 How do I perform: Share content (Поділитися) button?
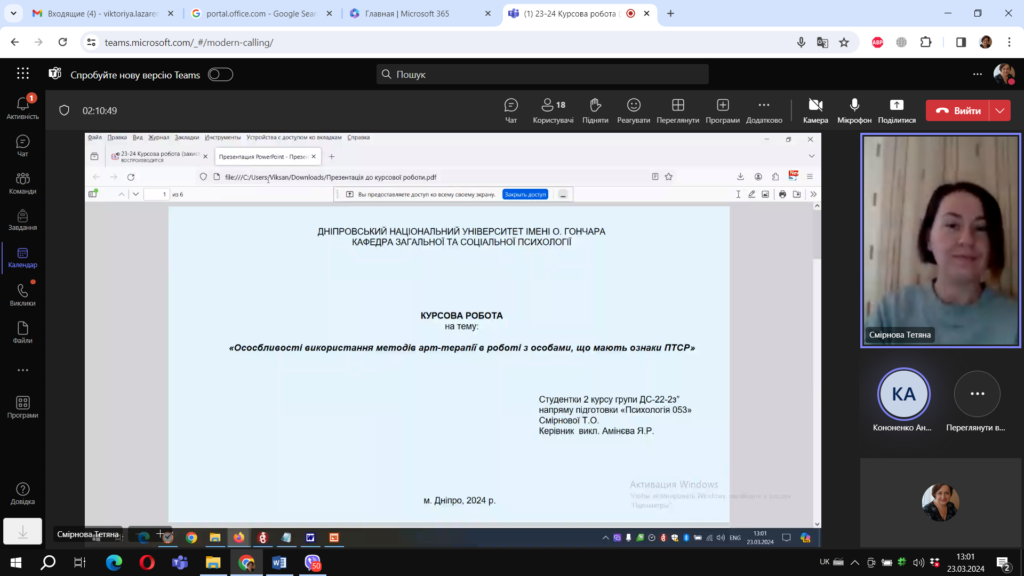coord(896,110)
